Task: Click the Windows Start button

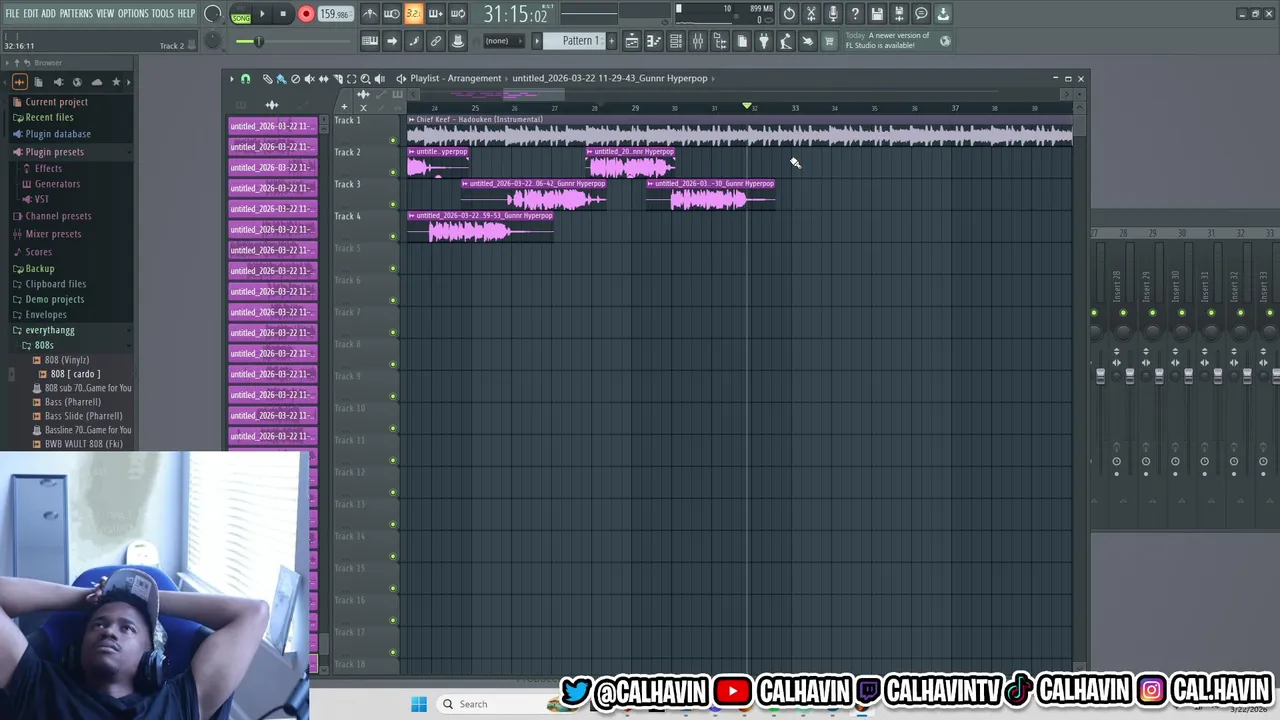Action: pos(419,704)
